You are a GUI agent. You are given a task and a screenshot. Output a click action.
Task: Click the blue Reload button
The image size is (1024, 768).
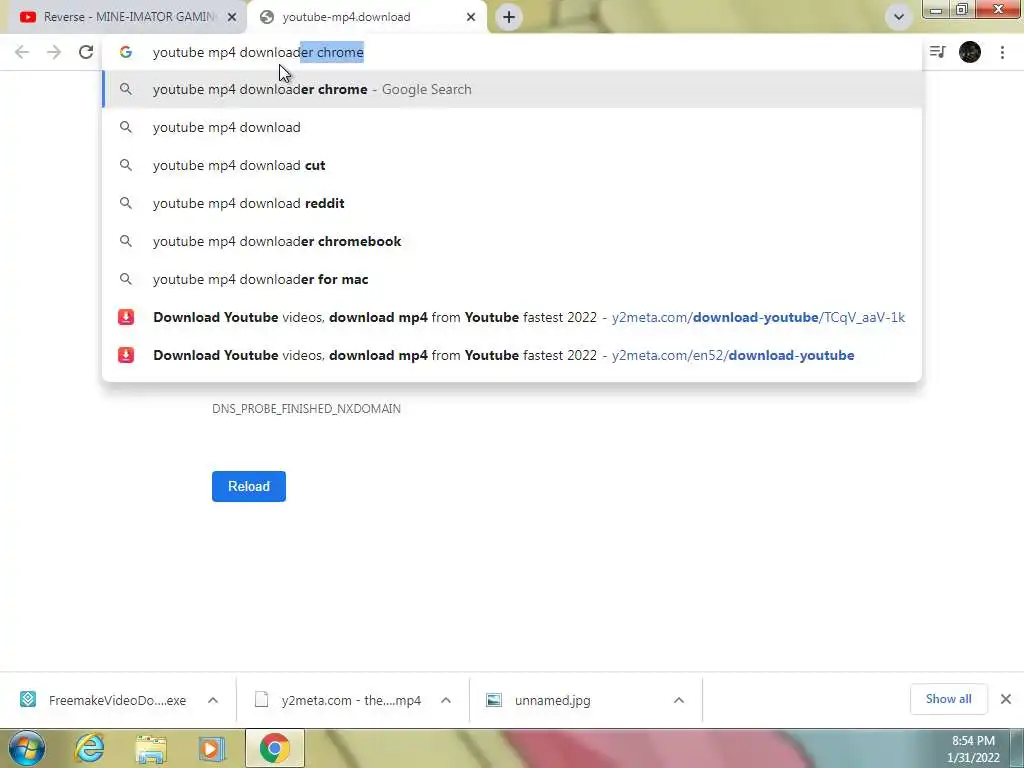pos(249,487)
